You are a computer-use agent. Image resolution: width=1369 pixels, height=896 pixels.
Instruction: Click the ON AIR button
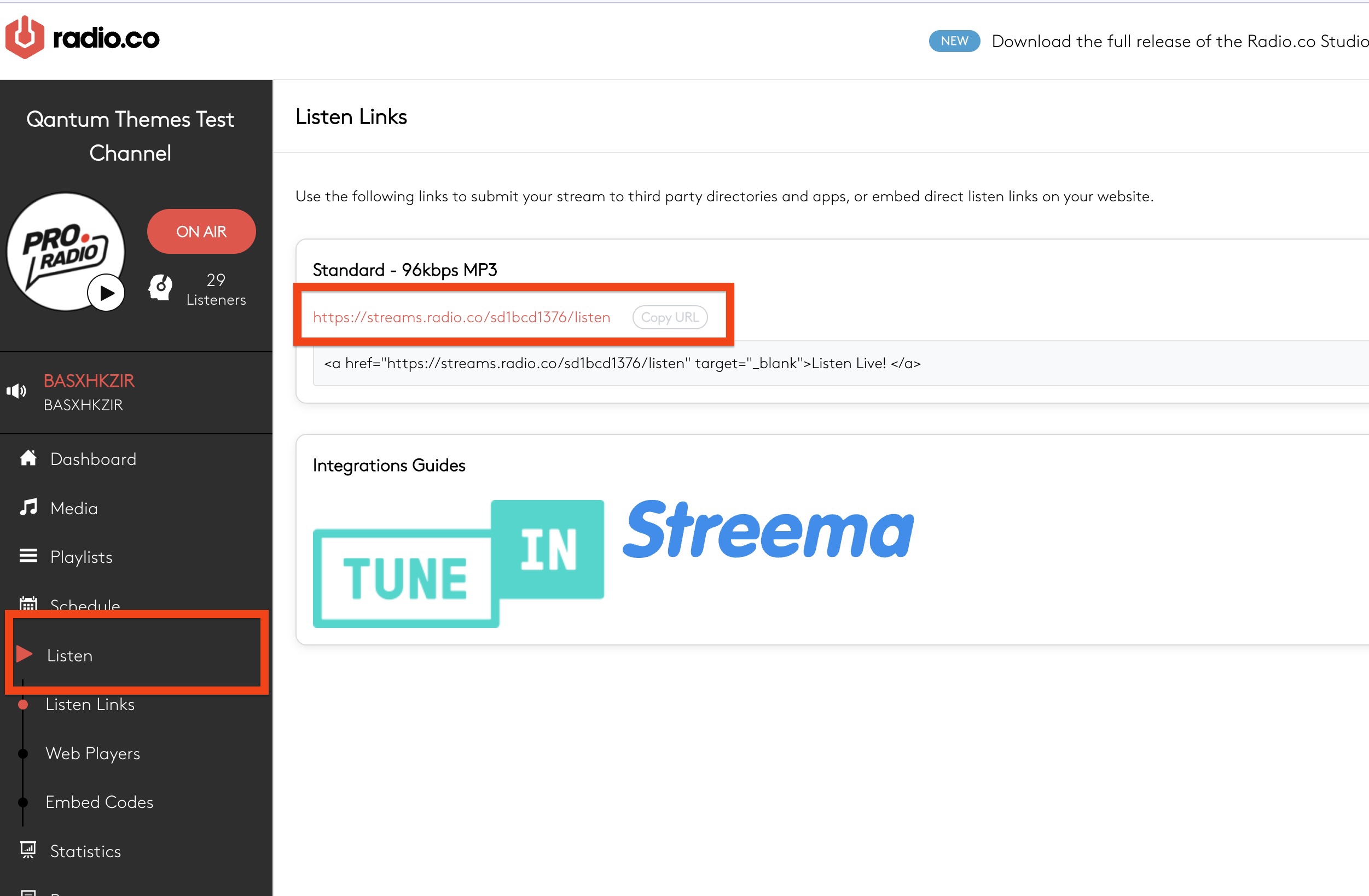coord(201,231)
